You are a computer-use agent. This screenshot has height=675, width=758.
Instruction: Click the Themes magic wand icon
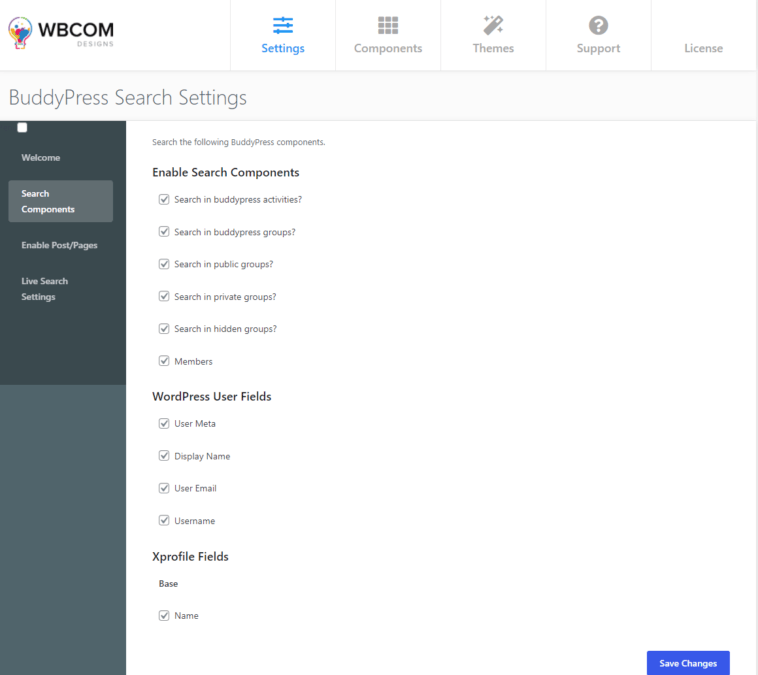[493, 25]
